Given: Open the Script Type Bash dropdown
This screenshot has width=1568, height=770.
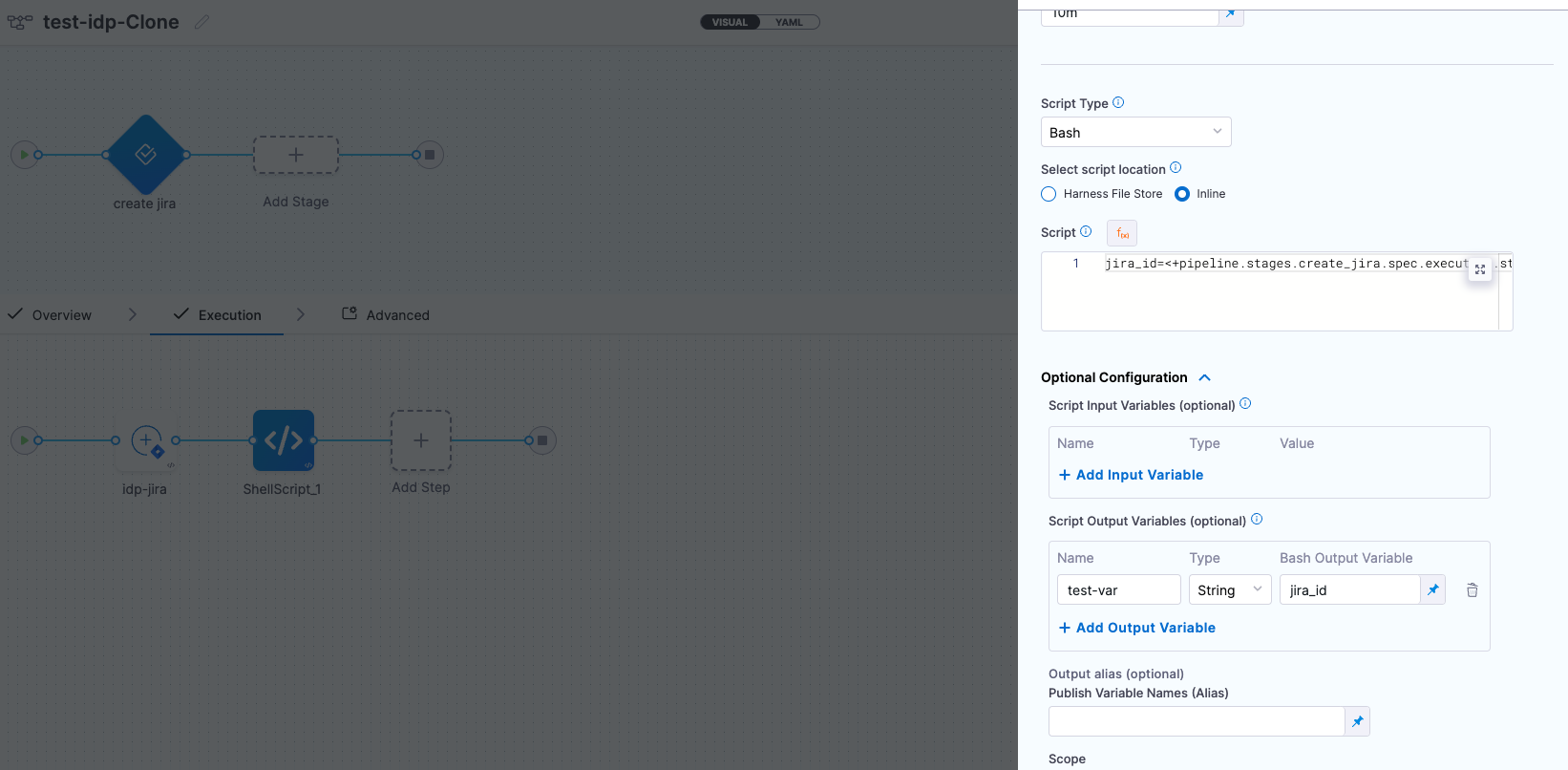Looking at the screenshot, I should [x=1135, y=132].
